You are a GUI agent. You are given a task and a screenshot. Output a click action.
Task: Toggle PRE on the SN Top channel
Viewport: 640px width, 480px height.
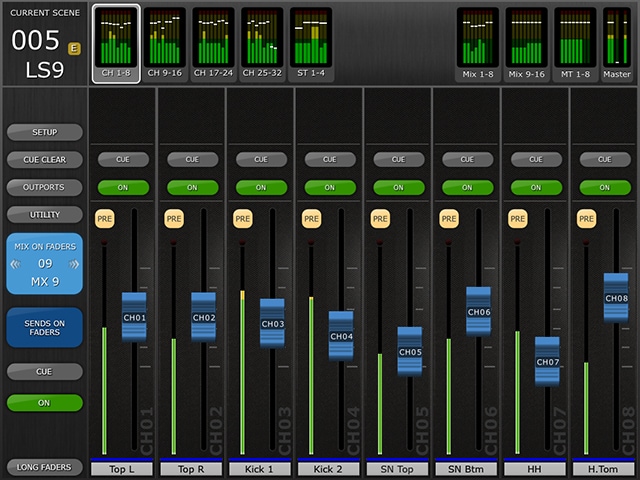380,218
